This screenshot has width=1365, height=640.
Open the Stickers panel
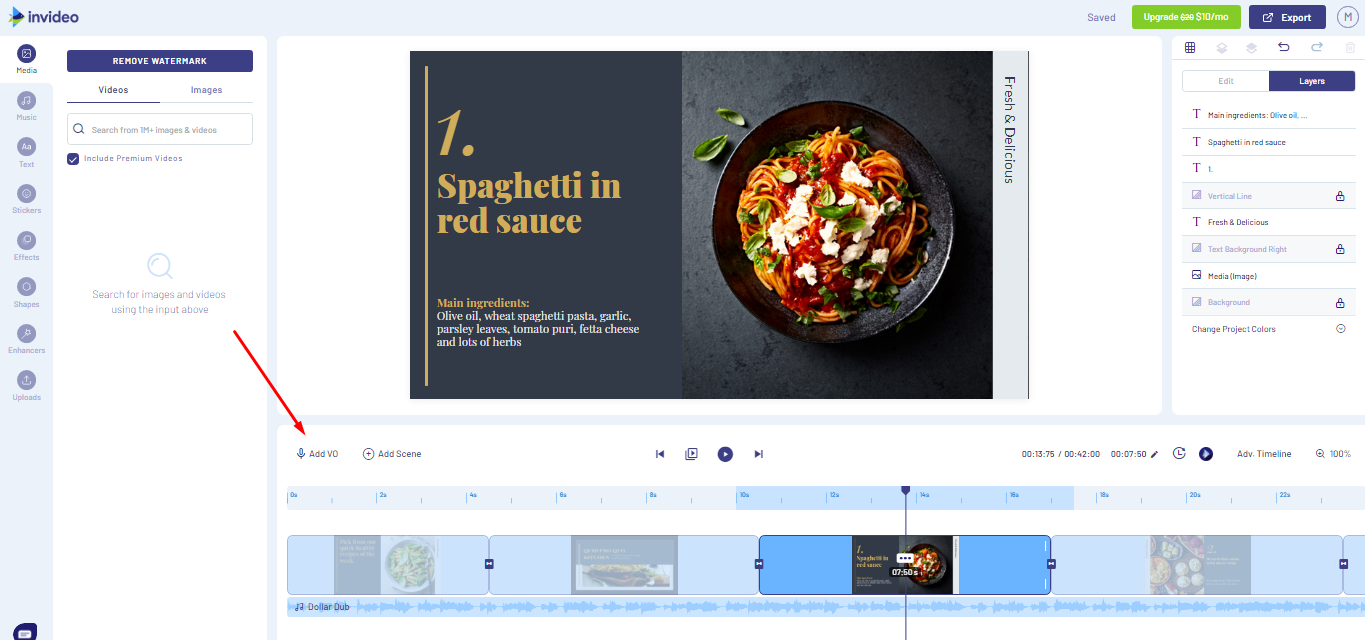25,197
